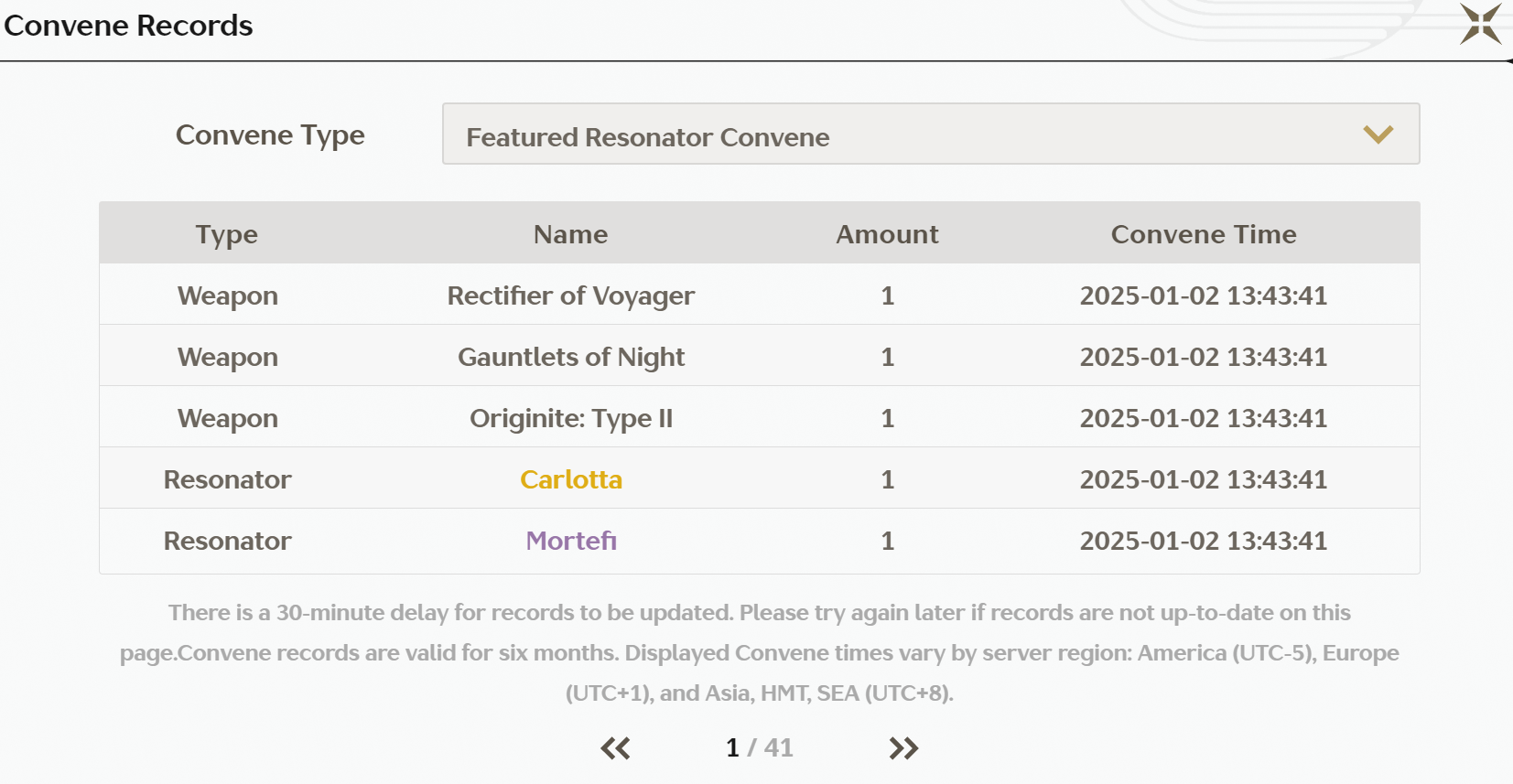Click the Carlotta resonator name
Image resolution: width=1513 pixels, height=784 pixels.
point(571,479)
